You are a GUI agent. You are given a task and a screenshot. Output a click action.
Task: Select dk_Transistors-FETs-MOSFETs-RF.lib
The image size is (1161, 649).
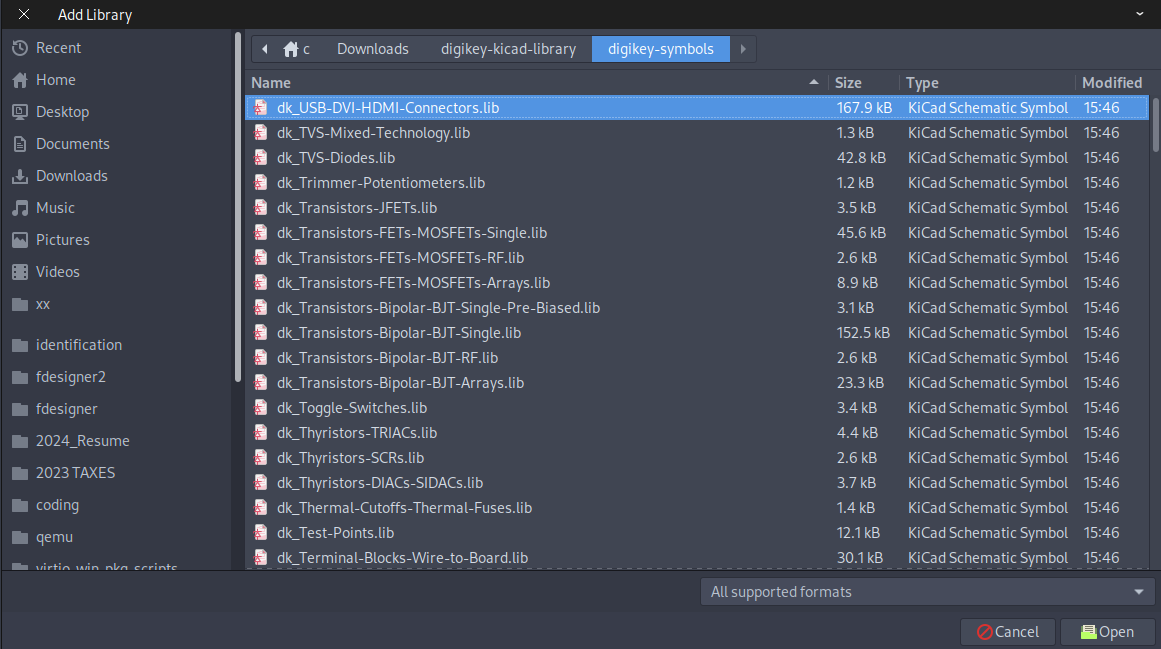coord(697,258)
